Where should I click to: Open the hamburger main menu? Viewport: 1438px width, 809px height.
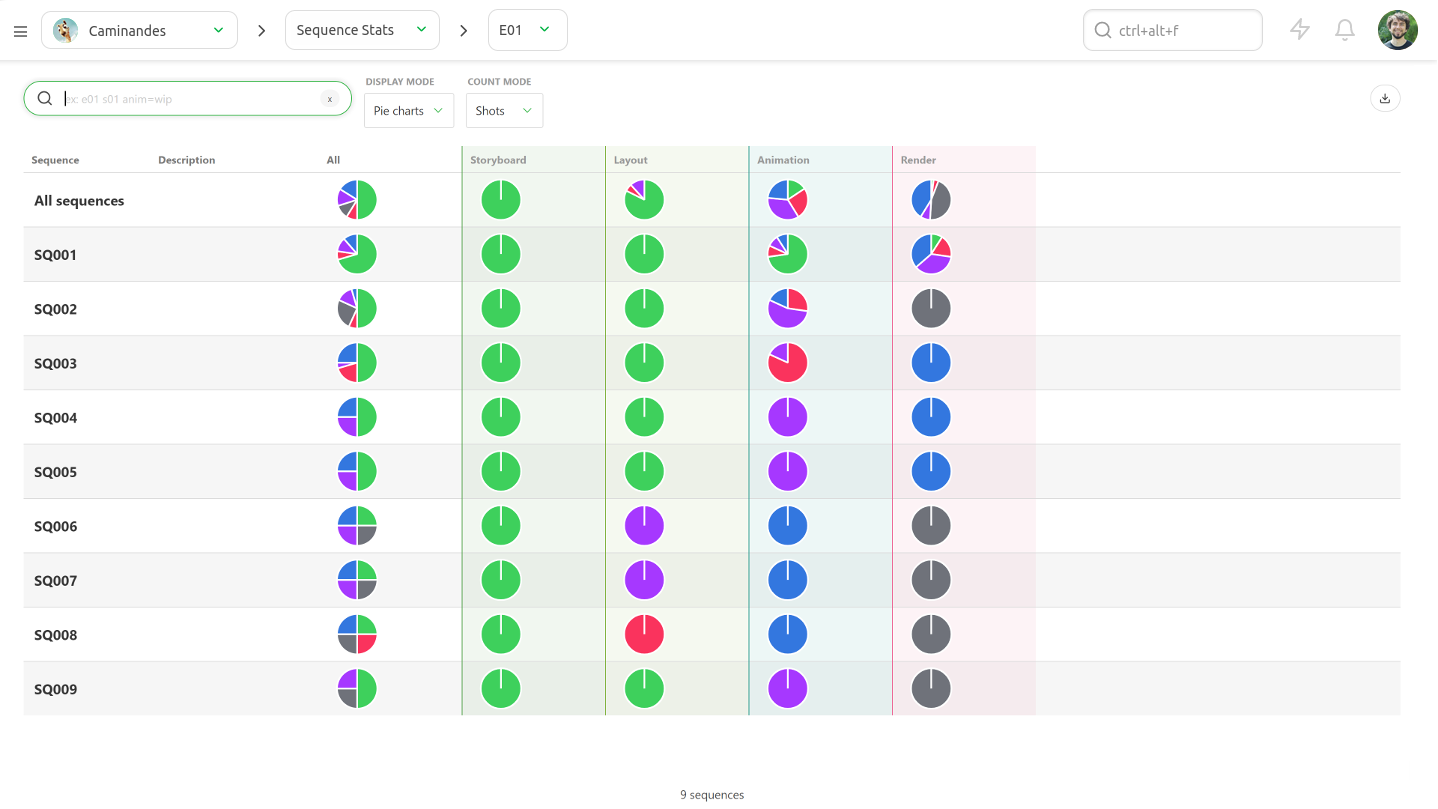click(20, 31)
